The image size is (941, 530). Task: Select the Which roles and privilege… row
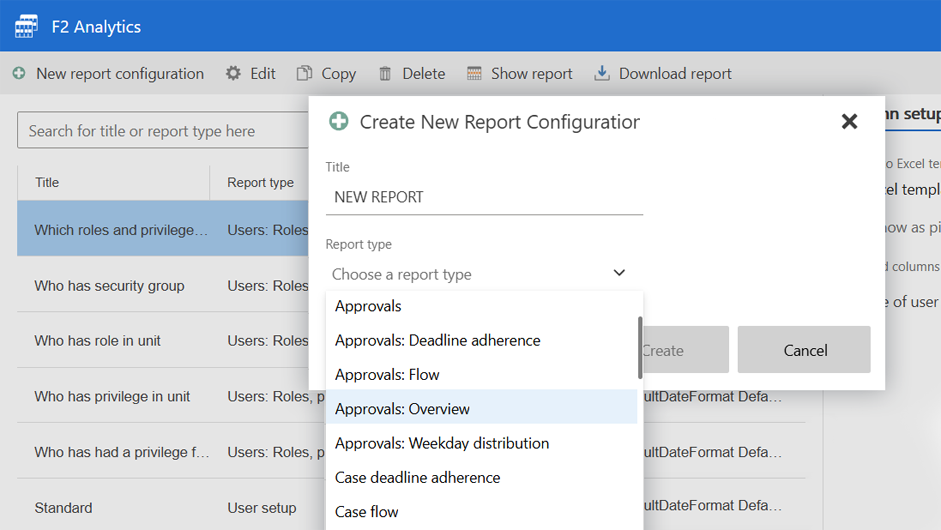point(163,229)
